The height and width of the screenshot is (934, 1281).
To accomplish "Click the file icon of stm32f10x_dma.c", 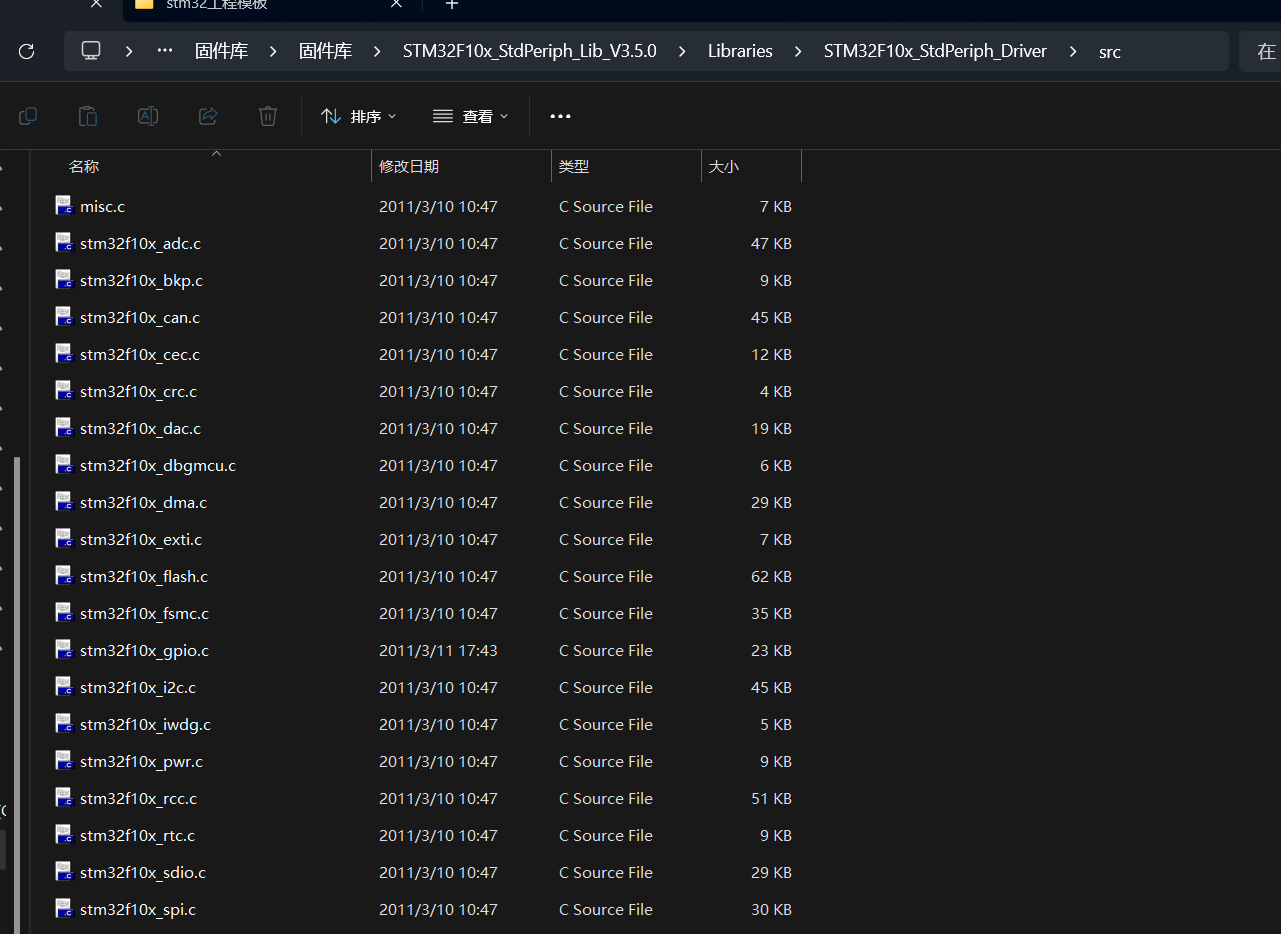I will coord(64,502).
